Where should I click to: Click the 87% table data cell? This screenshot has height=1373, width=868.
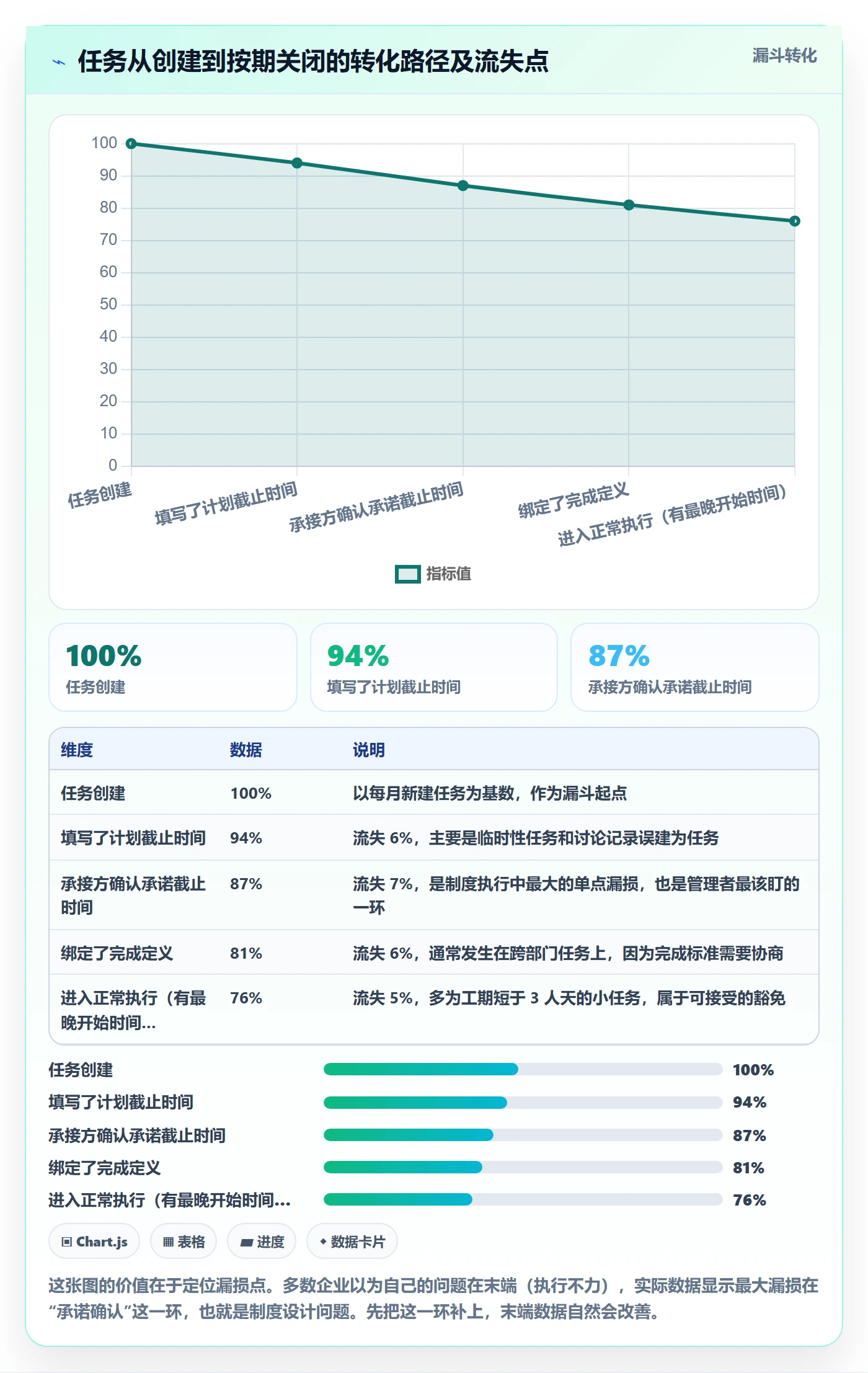(x=246, y=884)
